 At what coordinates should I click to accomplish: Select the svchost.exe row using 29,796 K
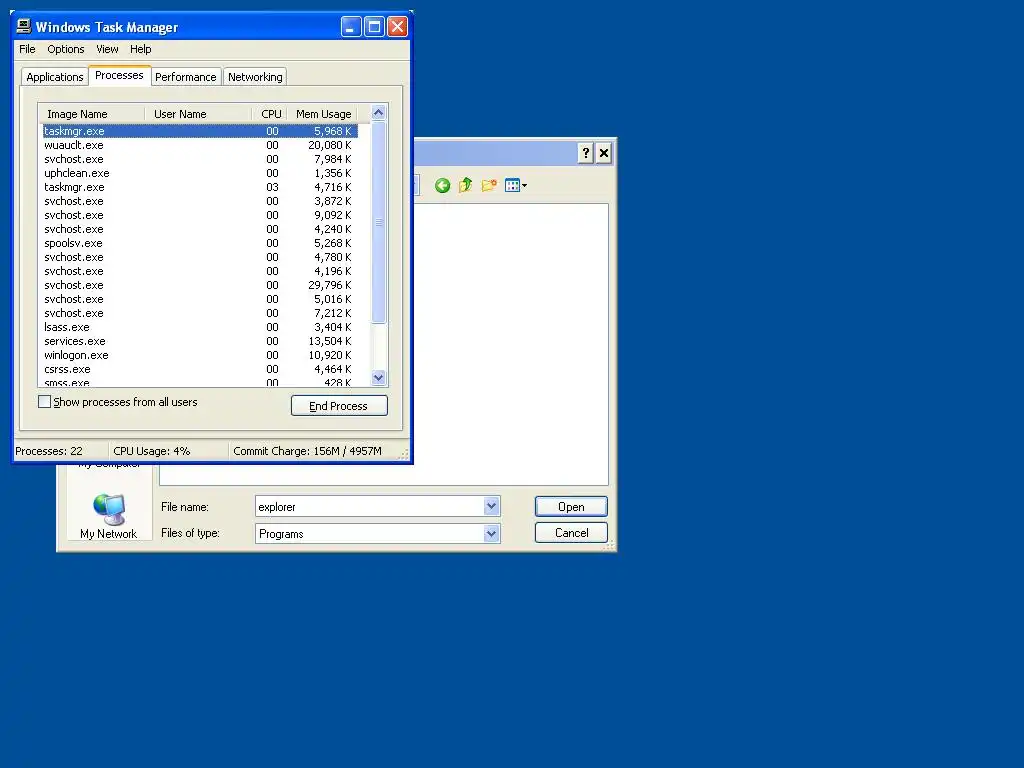[198, 285]
